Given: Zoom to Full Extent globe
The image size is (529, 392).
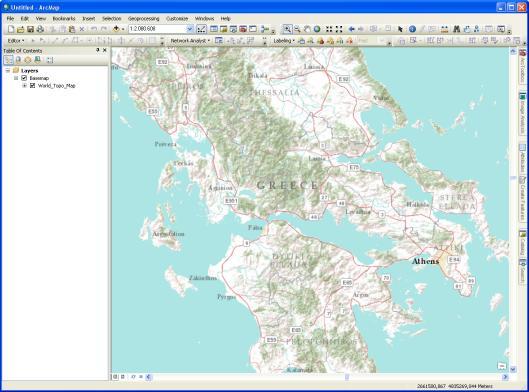Looking at the screenshot, I should [317, 29].
